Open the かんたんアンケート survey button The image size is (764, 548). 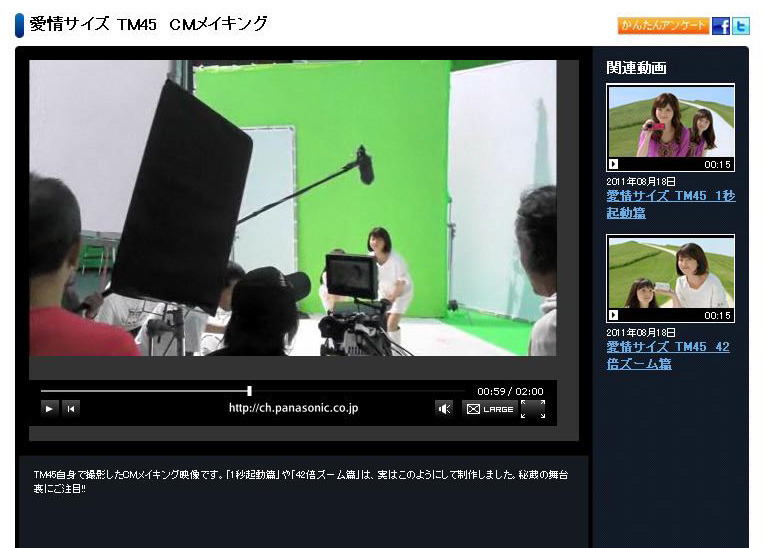point(663,25)
